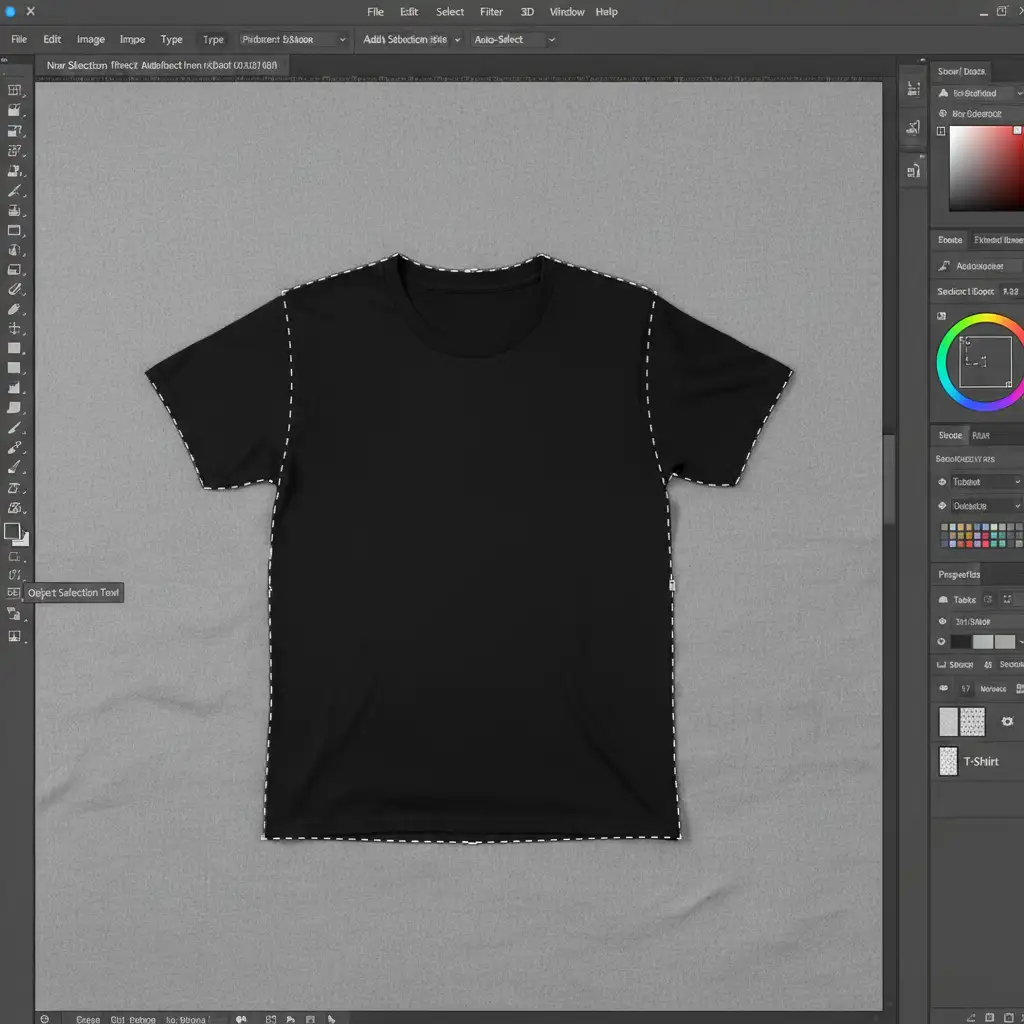
Task: Click the top icon in the collapsed panel strip
Action: click(913, 89)
